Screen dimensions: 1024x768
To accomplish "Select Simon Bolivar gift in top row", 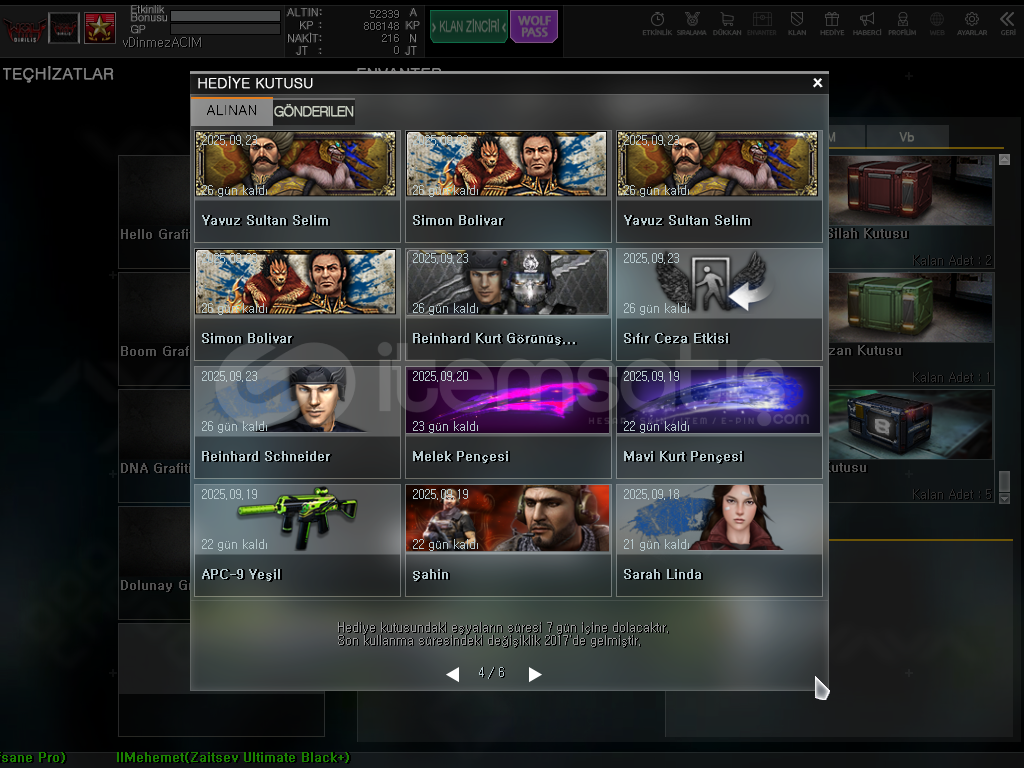I will (x=508, y=186).
